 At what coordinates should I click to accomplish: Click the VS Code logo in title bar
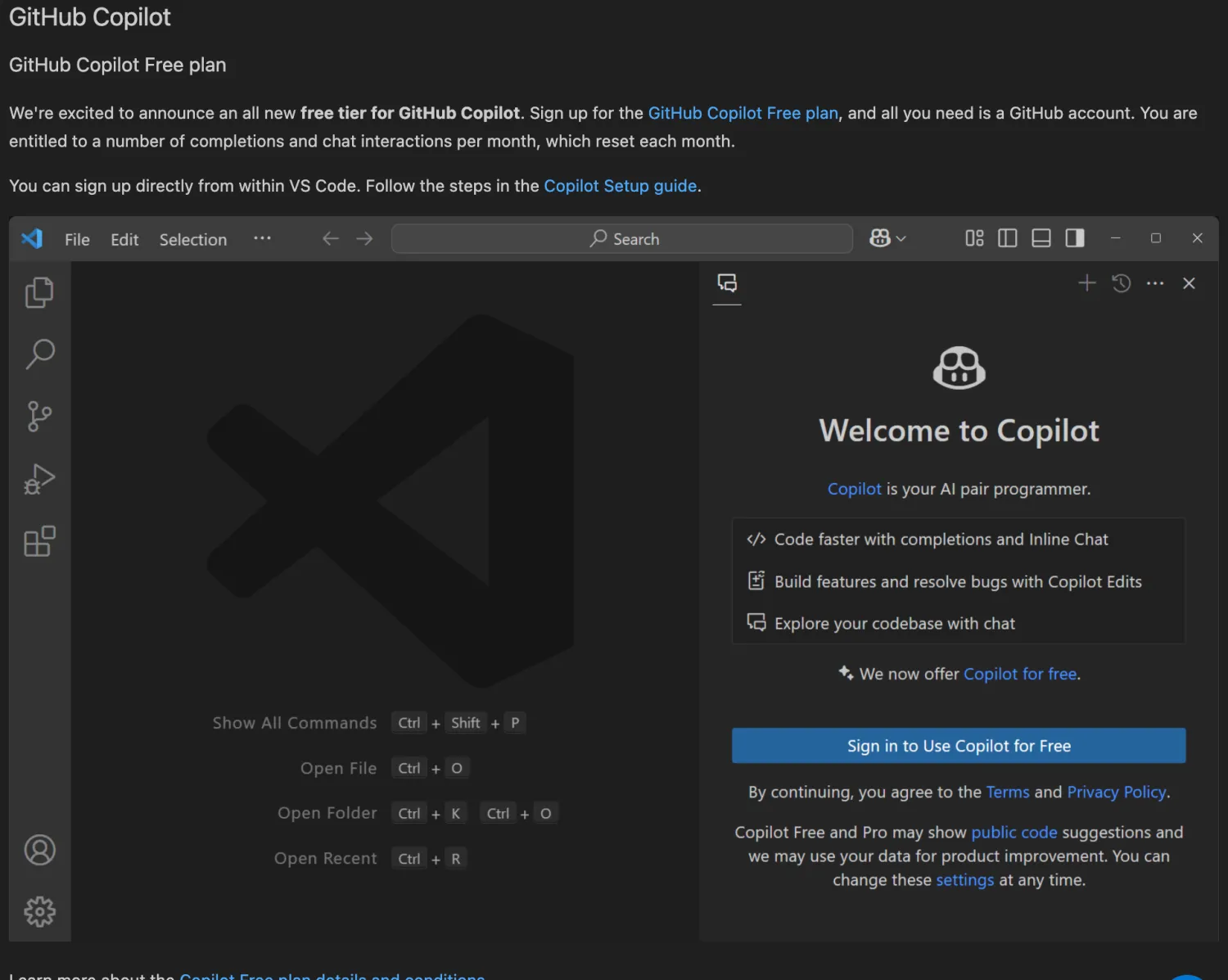coord(32,238)
